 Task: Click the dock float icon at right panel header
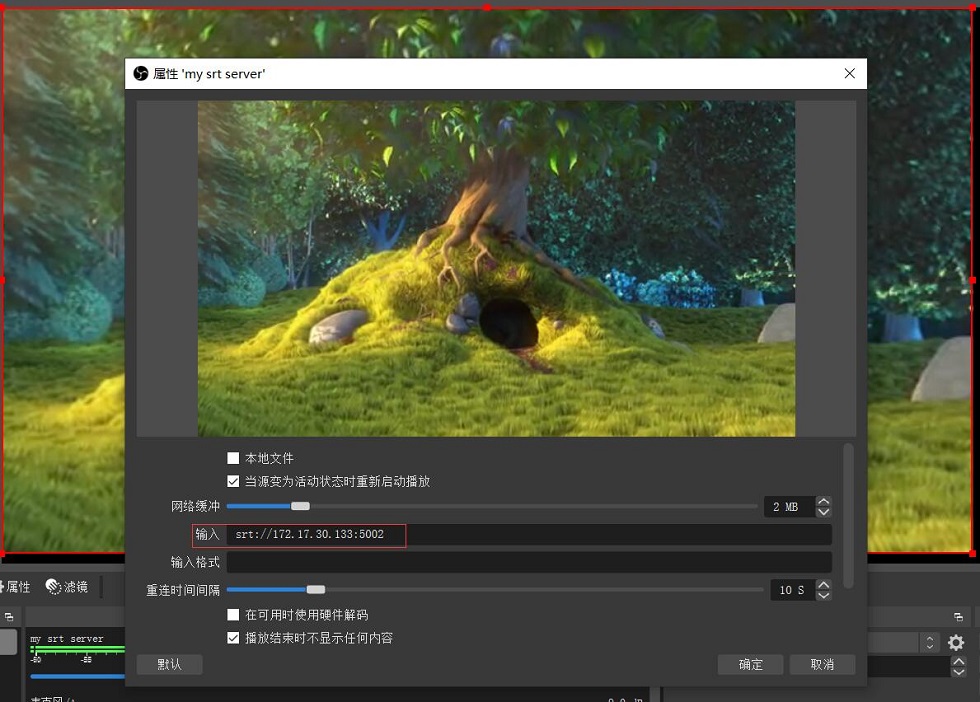pyautogui.click(x=958, y=617)
